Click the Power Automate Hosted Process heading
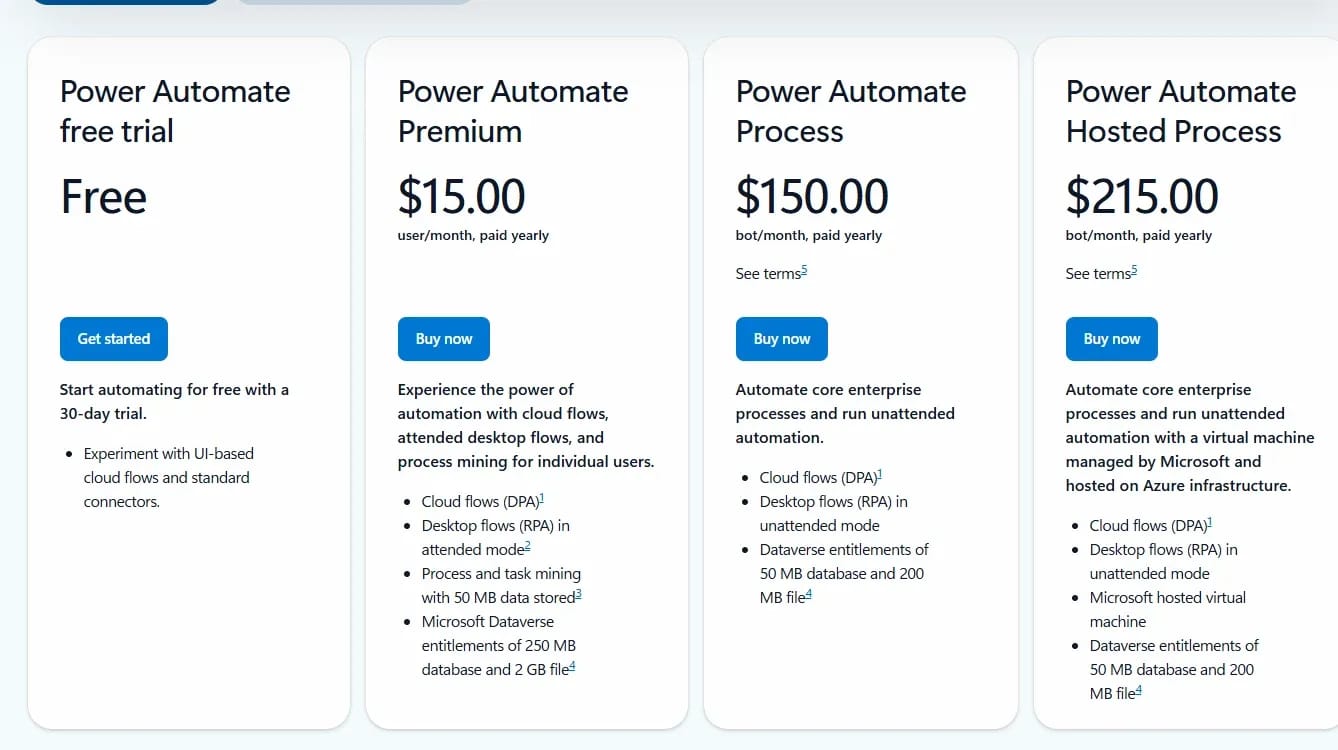 click(1181, 111)
